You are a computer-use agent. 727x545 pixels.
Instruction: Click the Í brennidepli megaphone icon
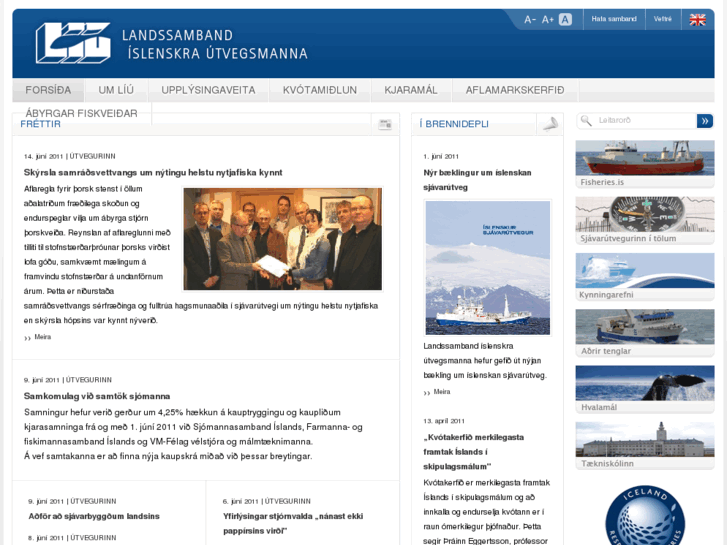(x=550, y=124)
